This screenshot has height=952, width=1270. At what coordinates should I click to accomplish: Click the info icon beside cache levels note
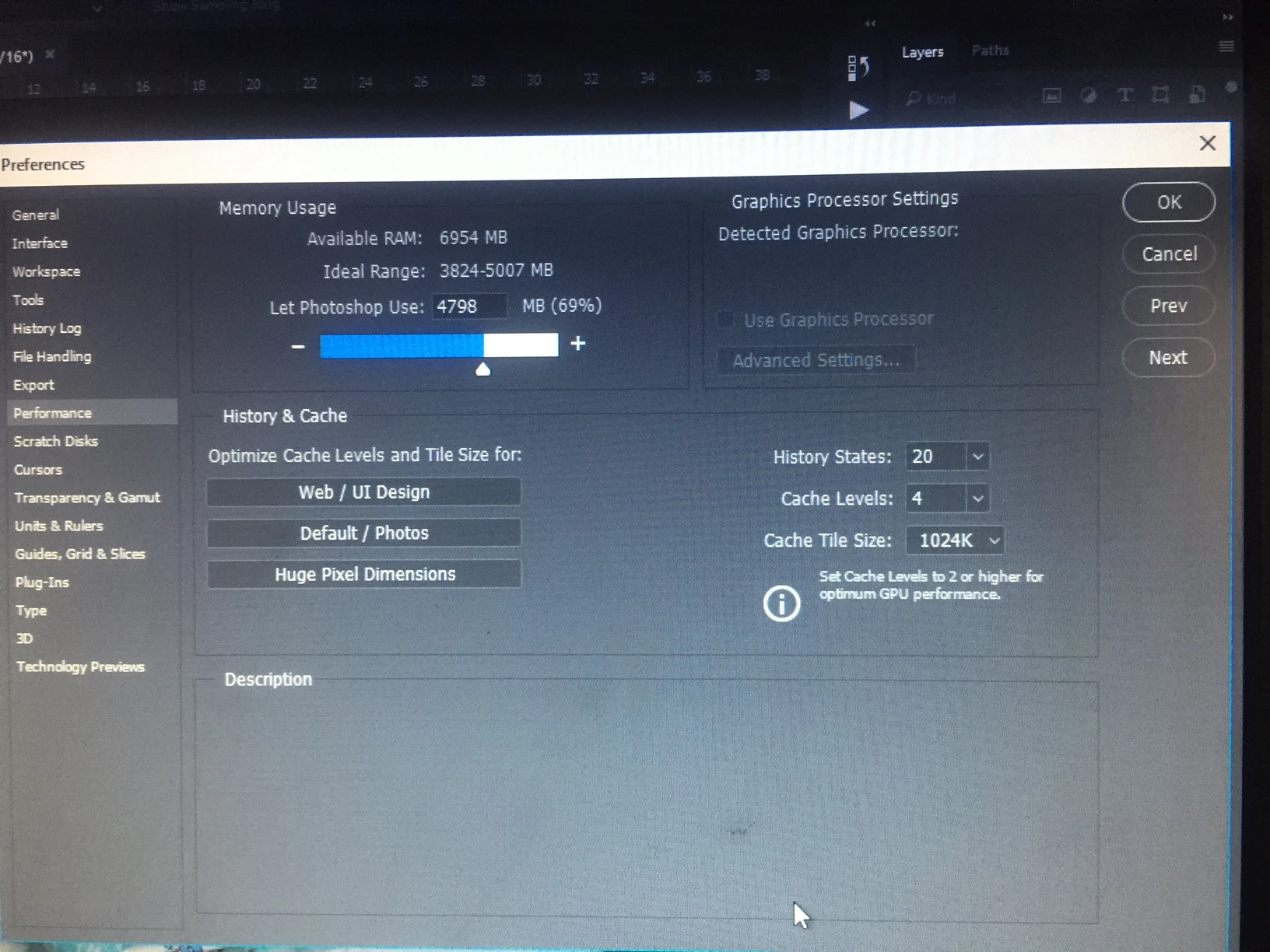(x=781, y=603)
